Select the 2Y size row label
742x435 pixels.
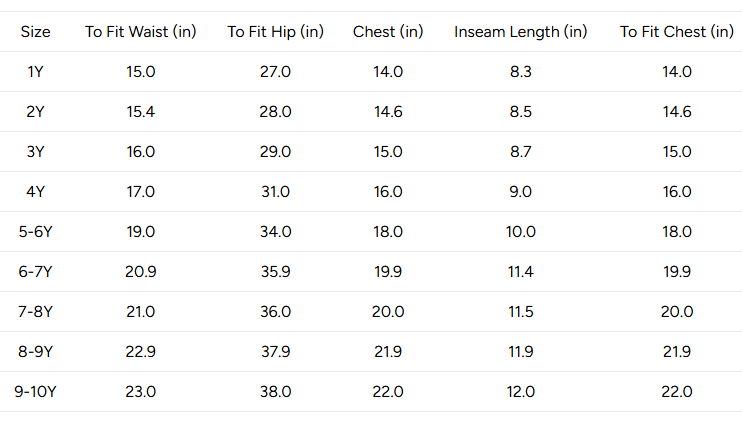(35, 112)
